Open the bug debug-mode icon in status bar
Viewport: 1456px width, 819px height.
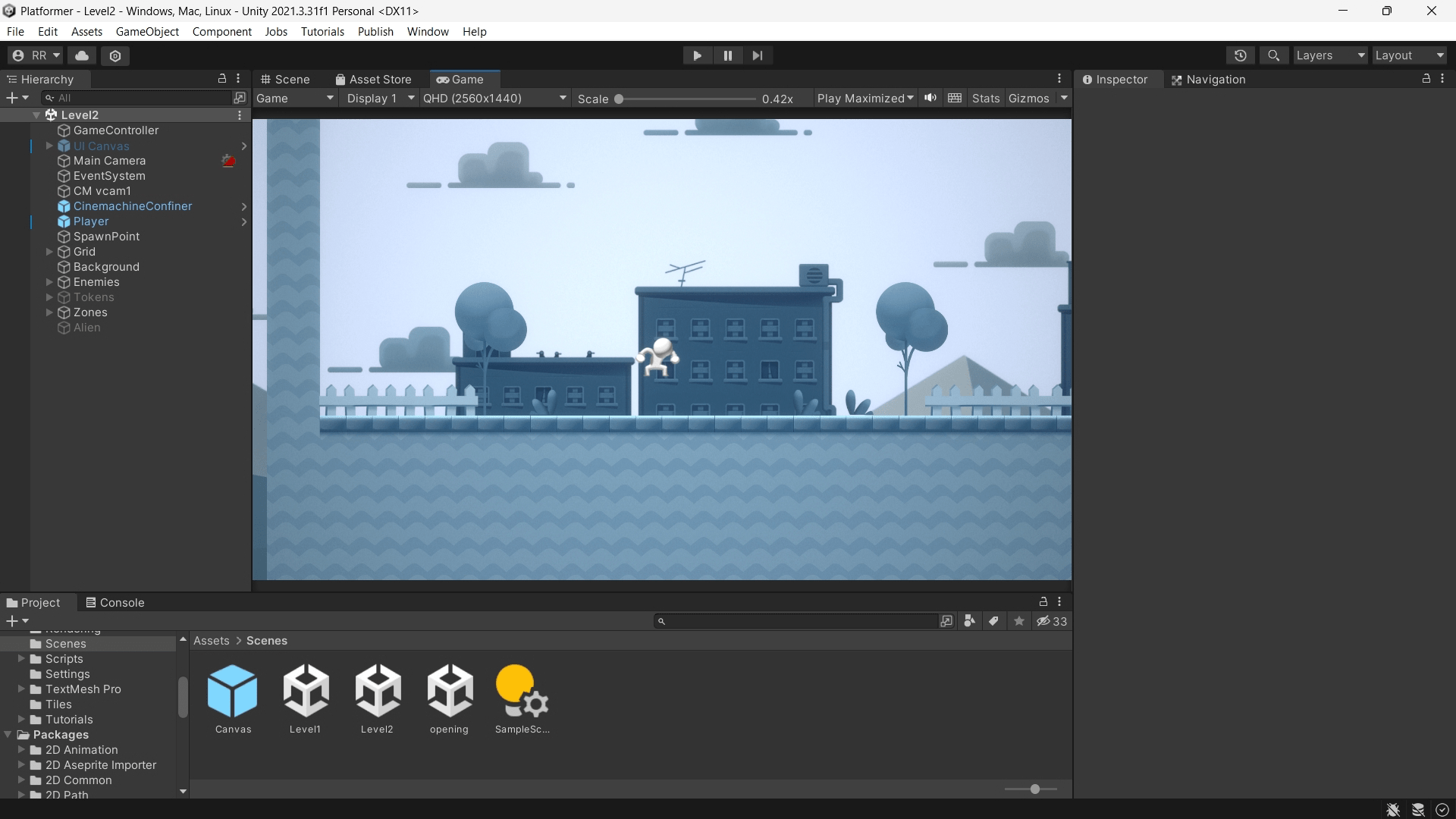(x=1393, y=810)
